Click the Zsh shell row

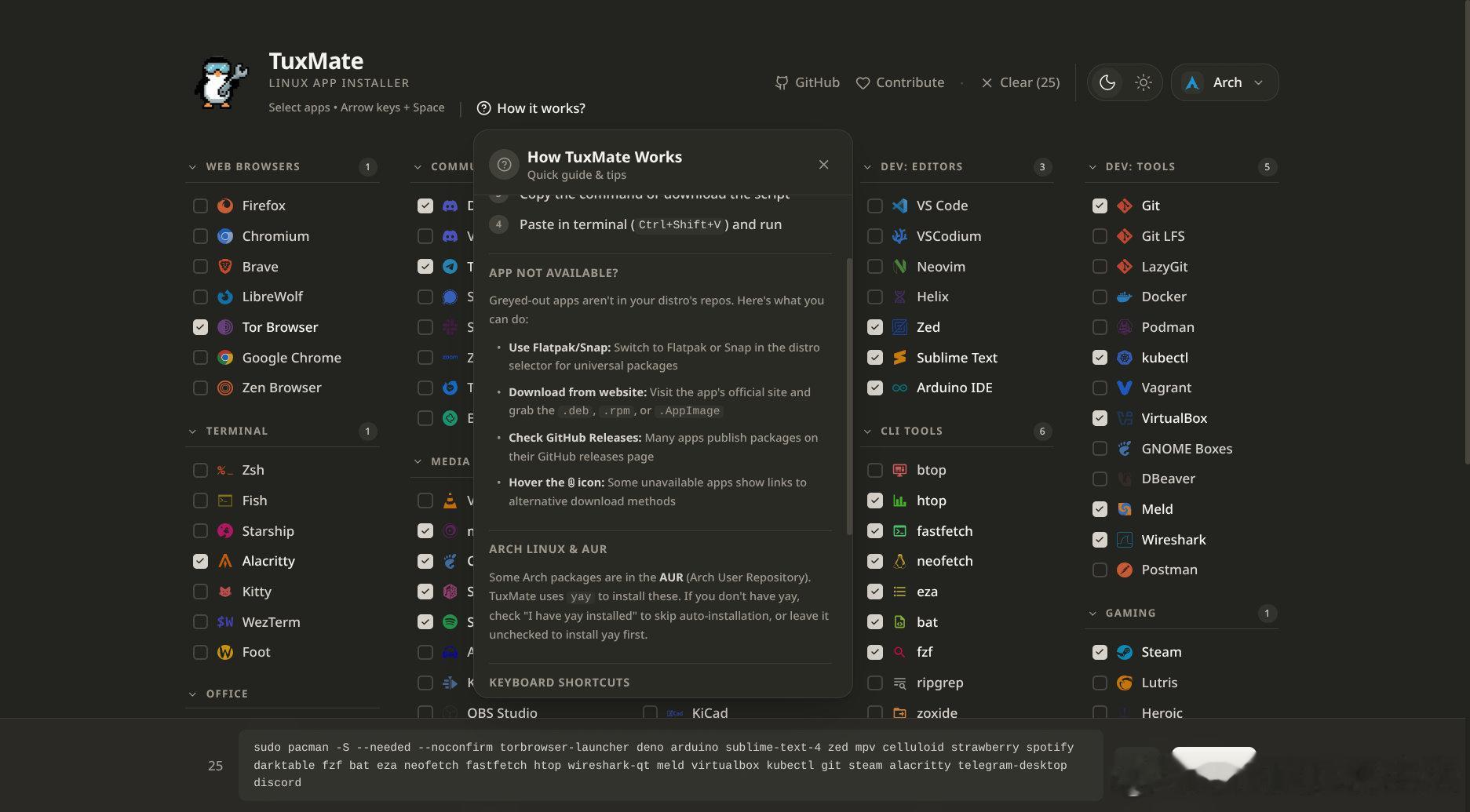pos(283,470)
